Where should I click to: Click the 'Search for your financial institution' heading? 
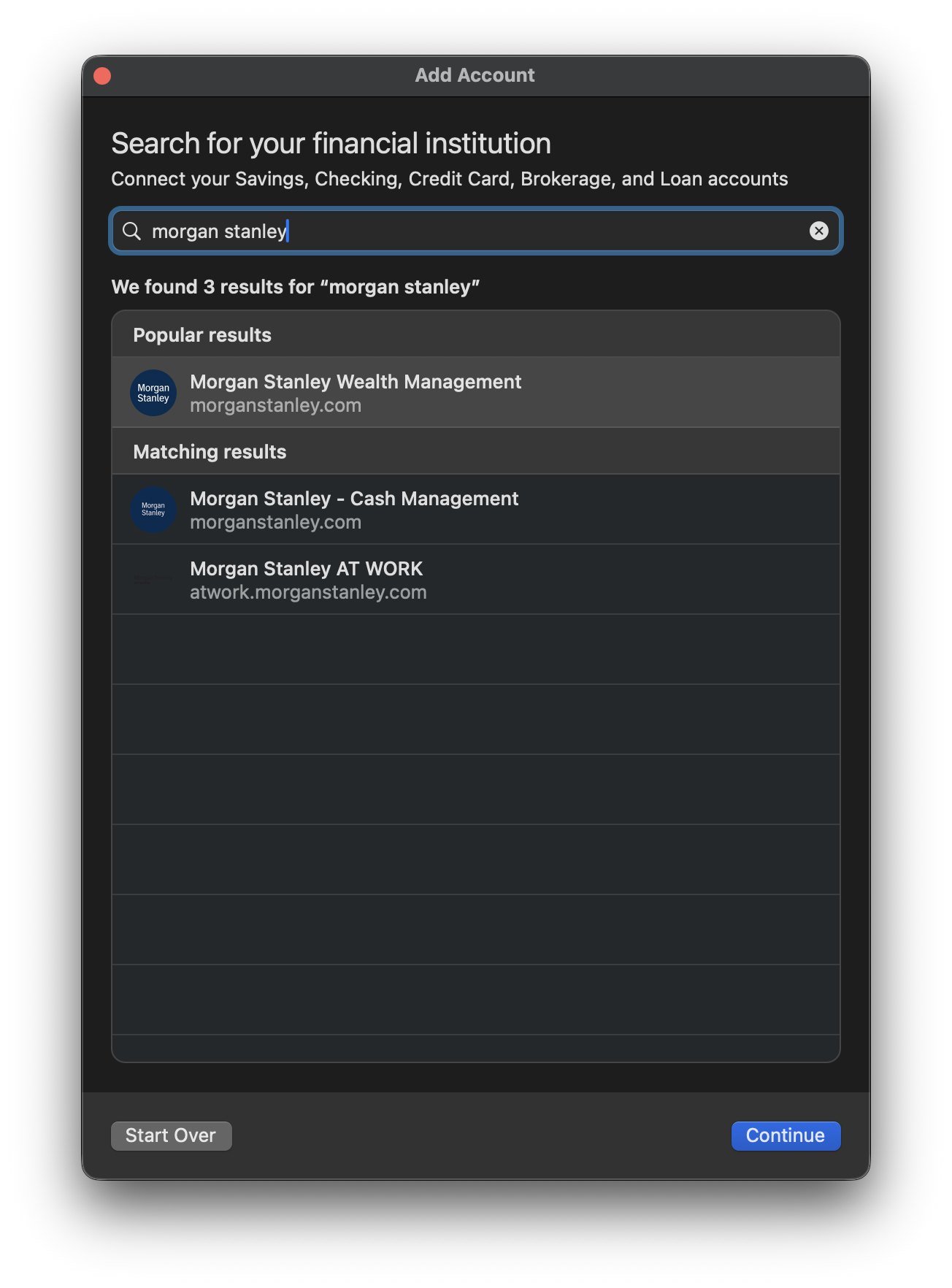[x=331, y=144]
